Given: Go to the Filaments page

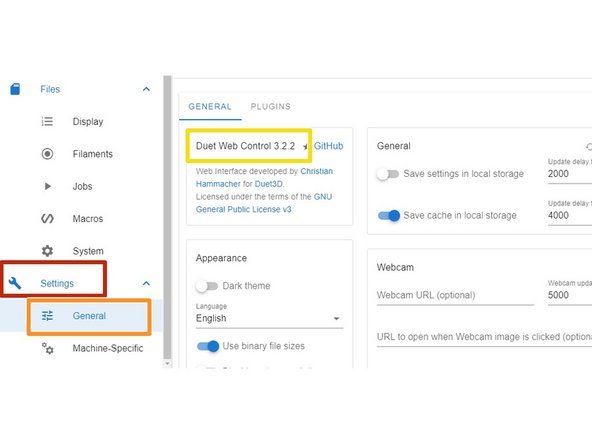Looking at the screenshot, I should point(92,154).
